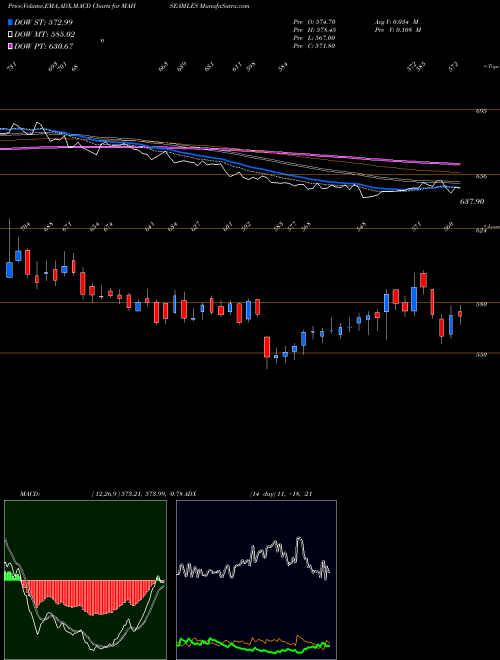Click the 589 price axis label

coord(481,304)
